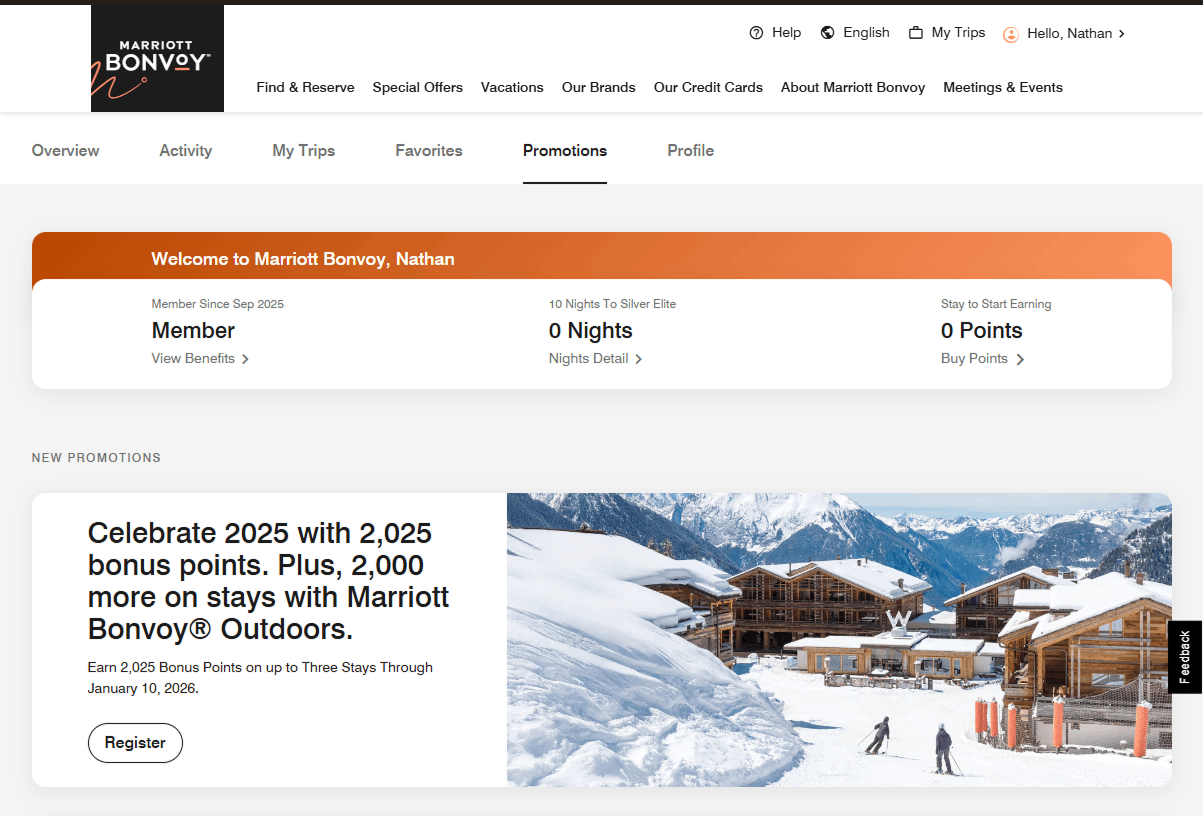Click the My Trips suitcase icon
Image resolution: width=1203 pixels, height=816 pixels.
915,33
